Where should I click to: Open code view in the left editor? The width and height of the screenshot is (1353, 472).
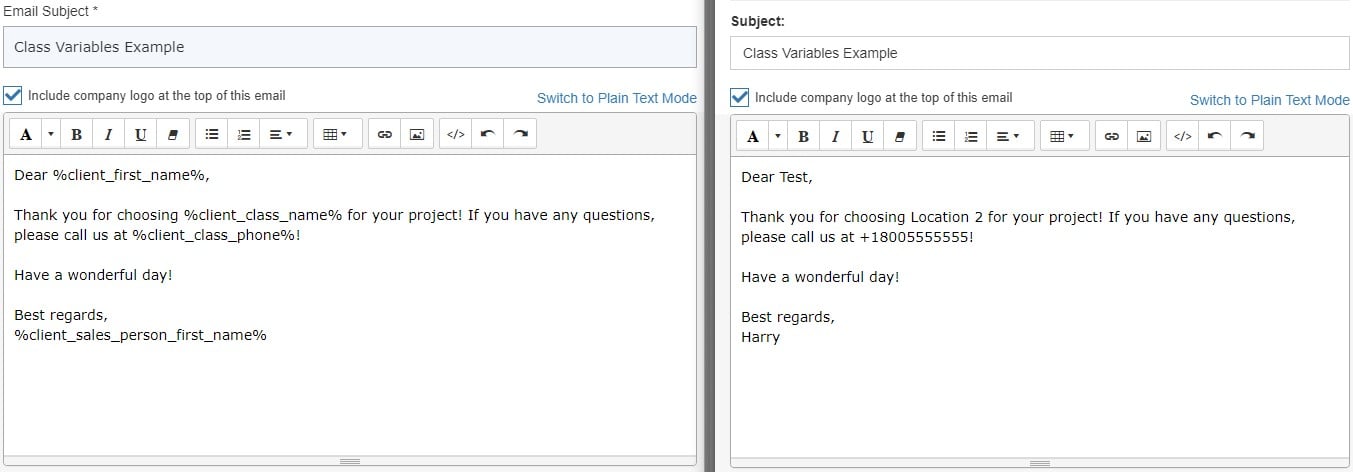tap(455, 135)
